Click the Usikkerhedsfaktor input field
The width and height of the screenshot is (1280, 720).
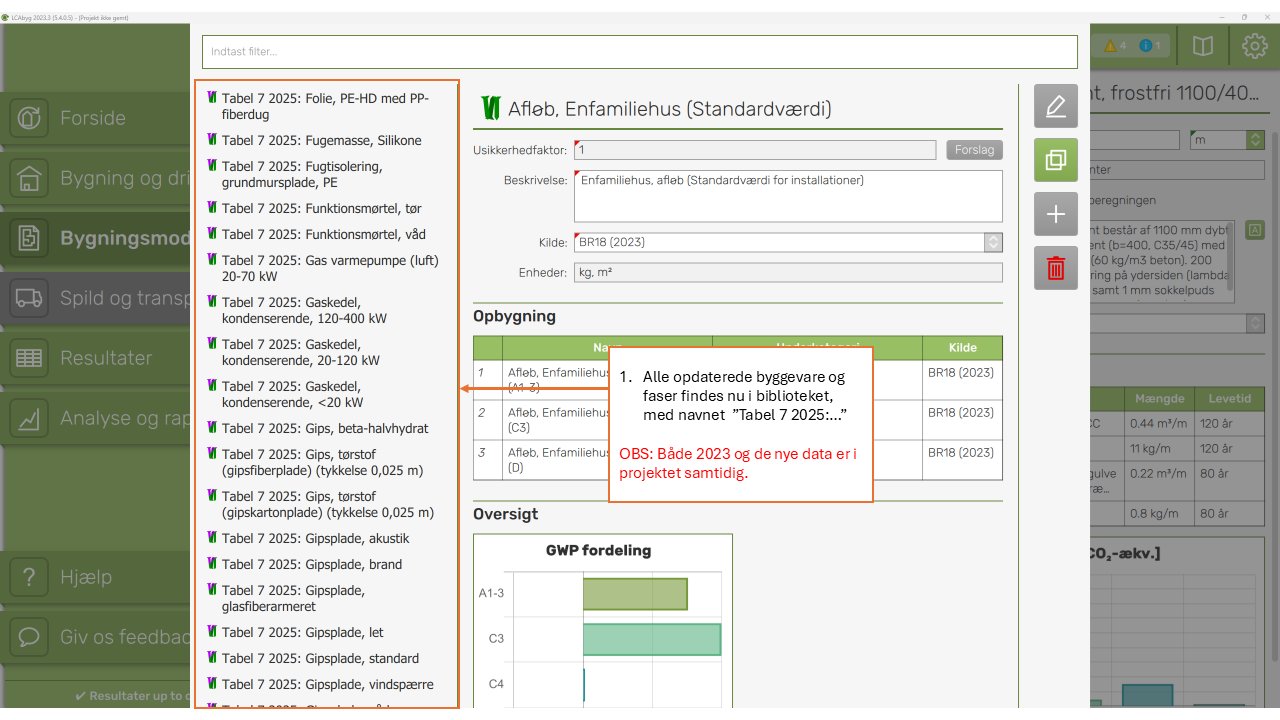point(755,150)
